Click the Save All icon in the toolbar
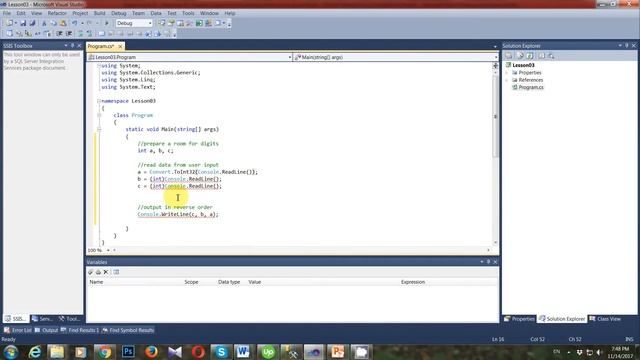This screenshot has width=640, height=360. (32, 23)
